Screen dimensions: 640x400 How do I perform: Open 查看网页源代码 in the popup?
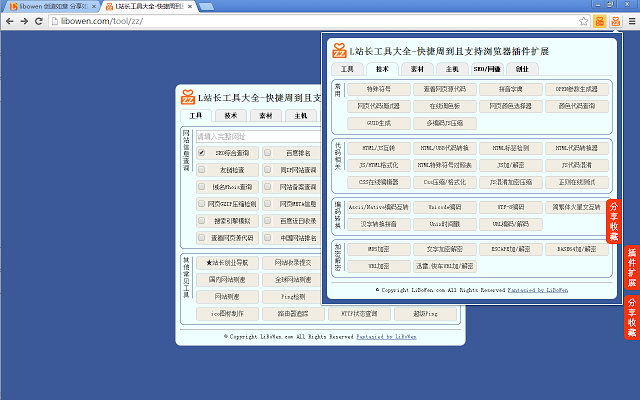445,89
